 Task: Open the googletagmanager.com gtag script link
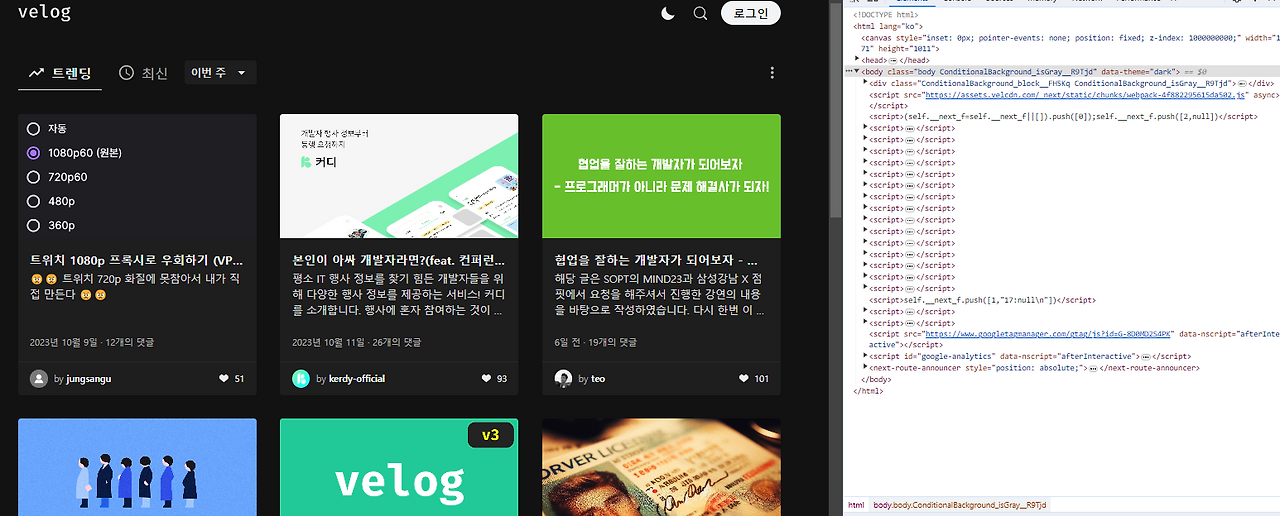pyautogui.click(x=1048, y=334)
